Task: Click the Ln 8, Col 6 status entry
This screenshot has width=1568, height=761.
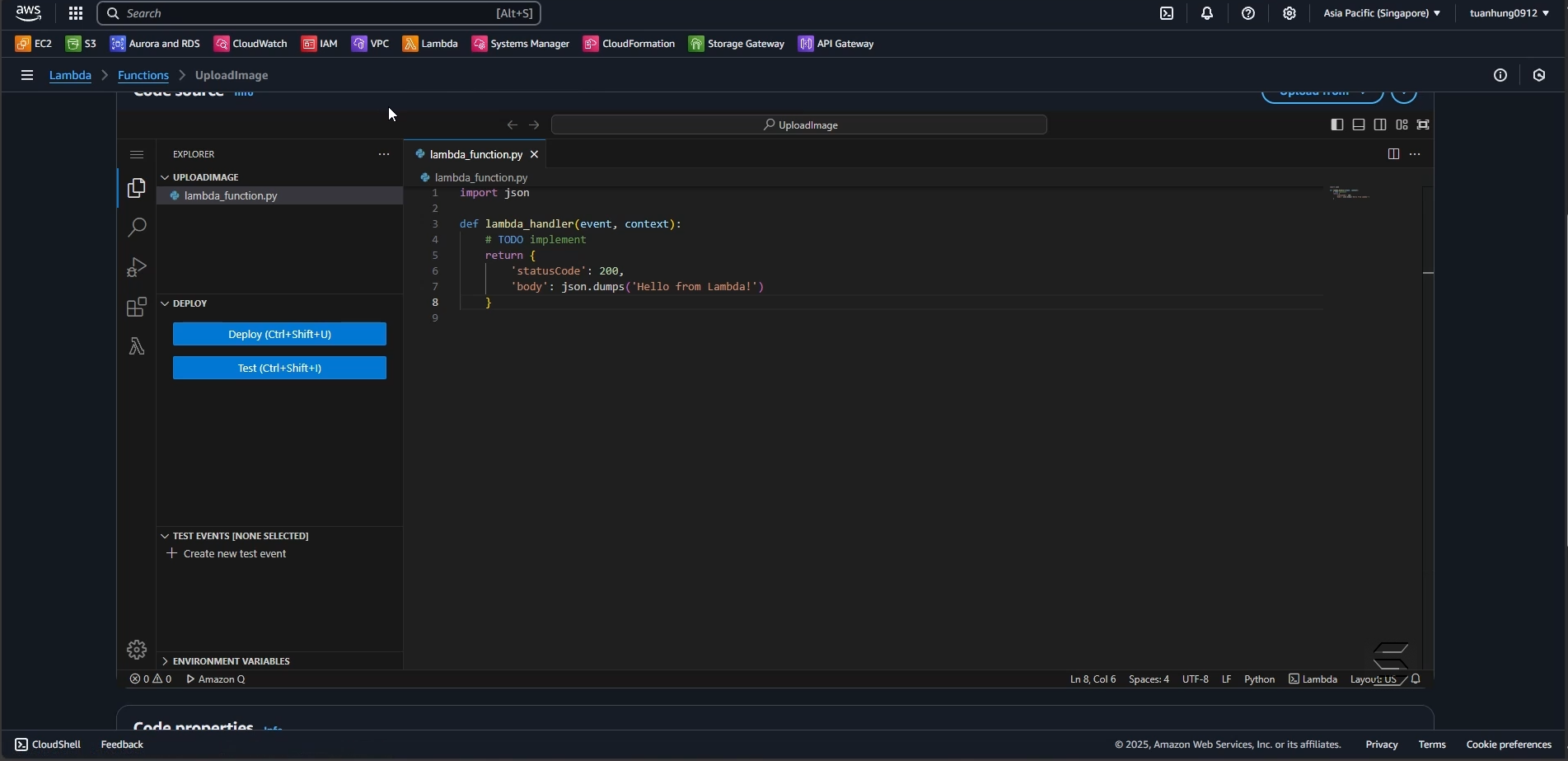Action: pyautogui.click(x=1093, y=679)
